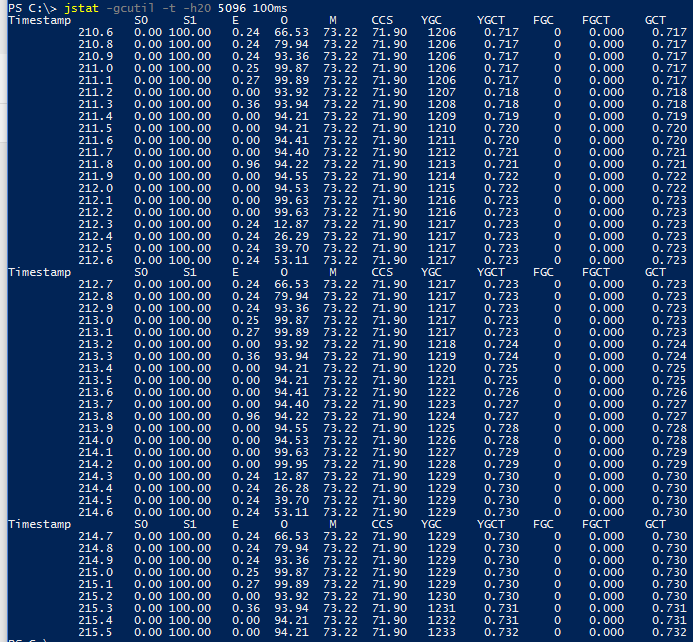Image resolution: width=693 pixels, height=642 pixels.
Task: Click Eden value 0.96 in row 211.8
Action: click(x=246, y=164)
